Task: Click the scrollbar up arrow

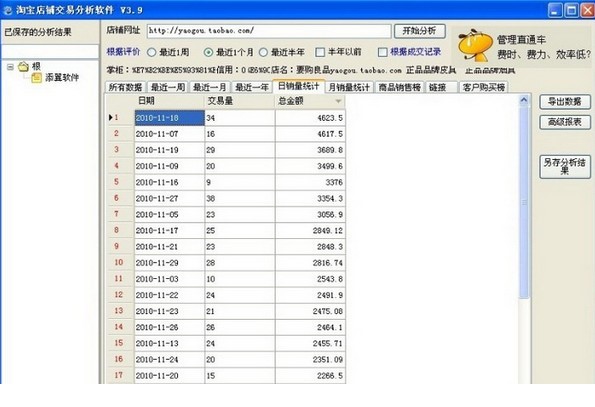Action: (x=524, y=100)
